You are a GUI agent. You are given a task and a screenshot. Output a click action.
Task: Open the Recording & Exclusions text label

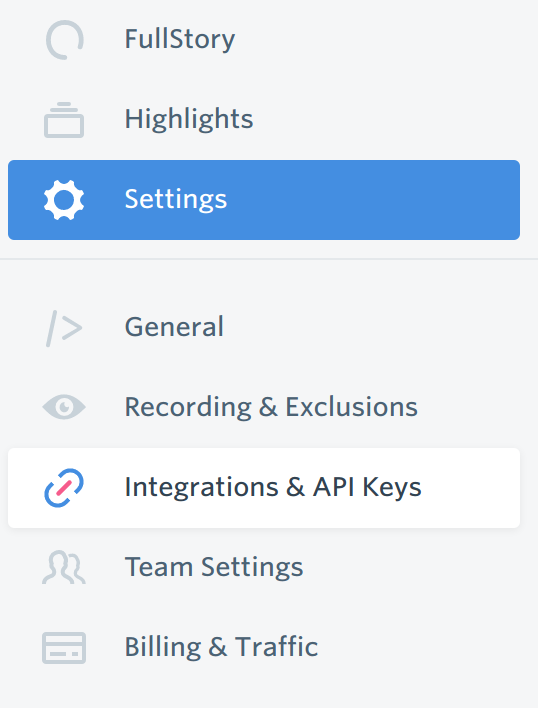(271, 407)
